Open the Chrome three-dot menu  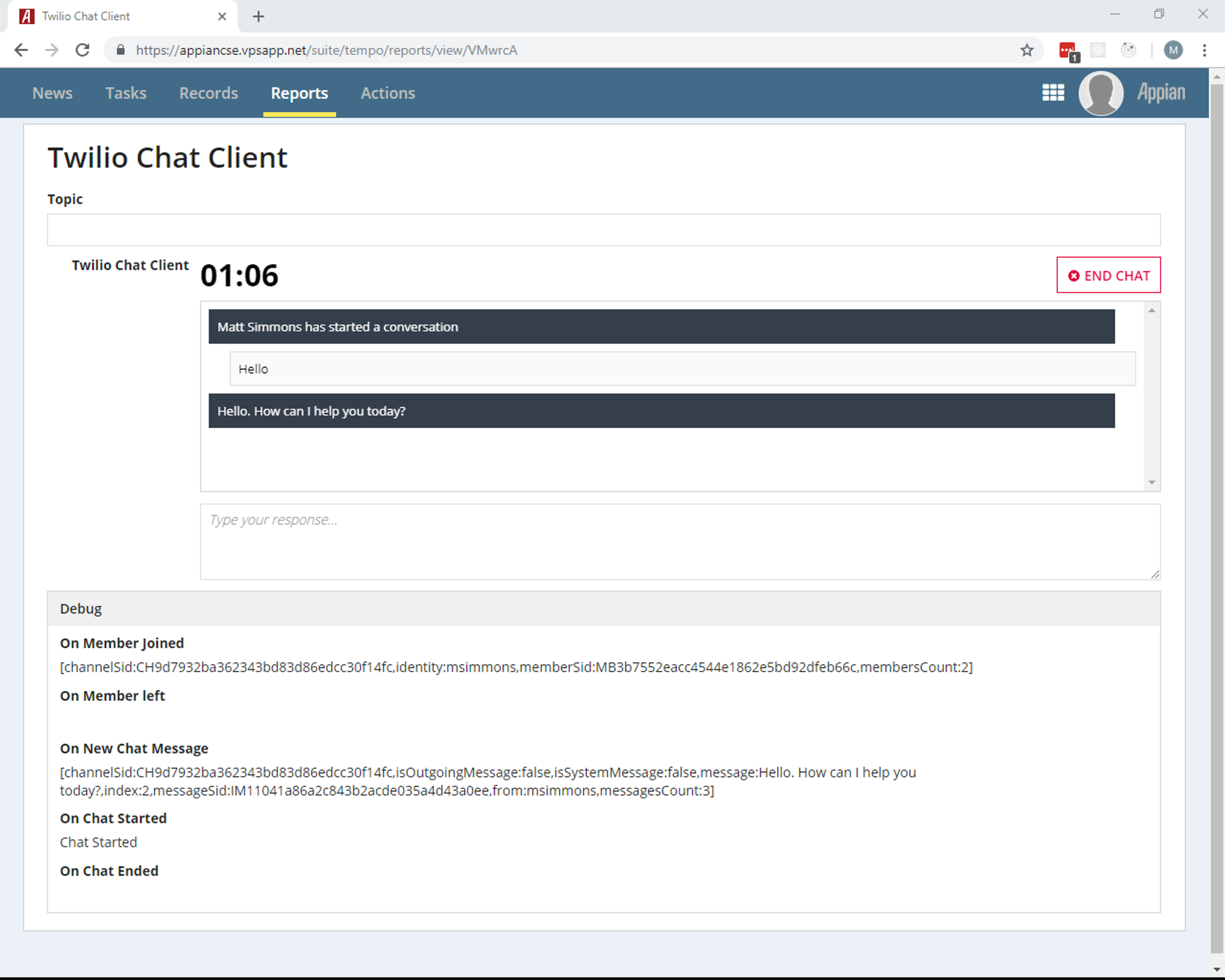tap(1205, 50)
